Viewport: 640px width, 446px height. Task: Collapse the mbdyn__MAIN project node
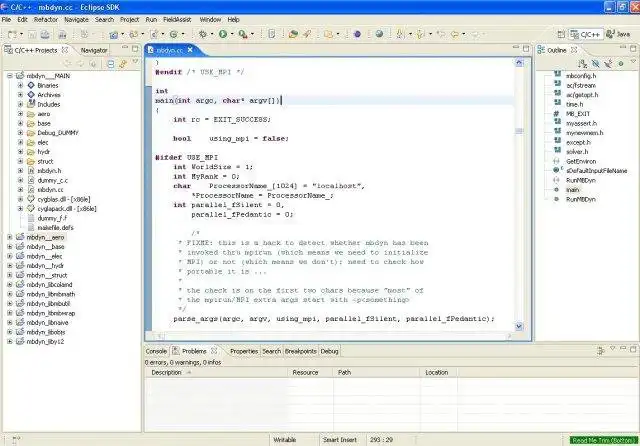10,76
